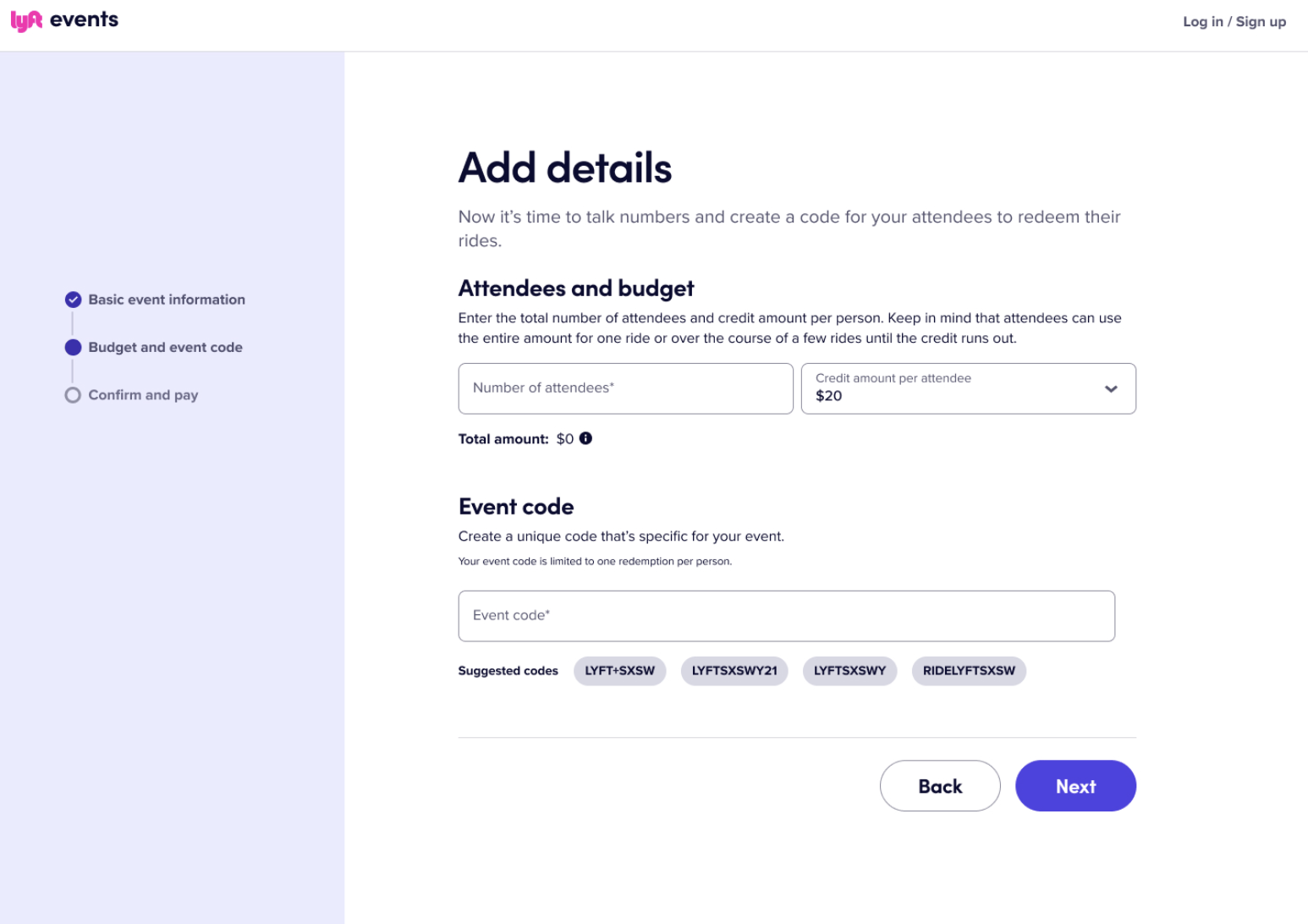Click the Next button
1308x924 pixels.
1075,786
